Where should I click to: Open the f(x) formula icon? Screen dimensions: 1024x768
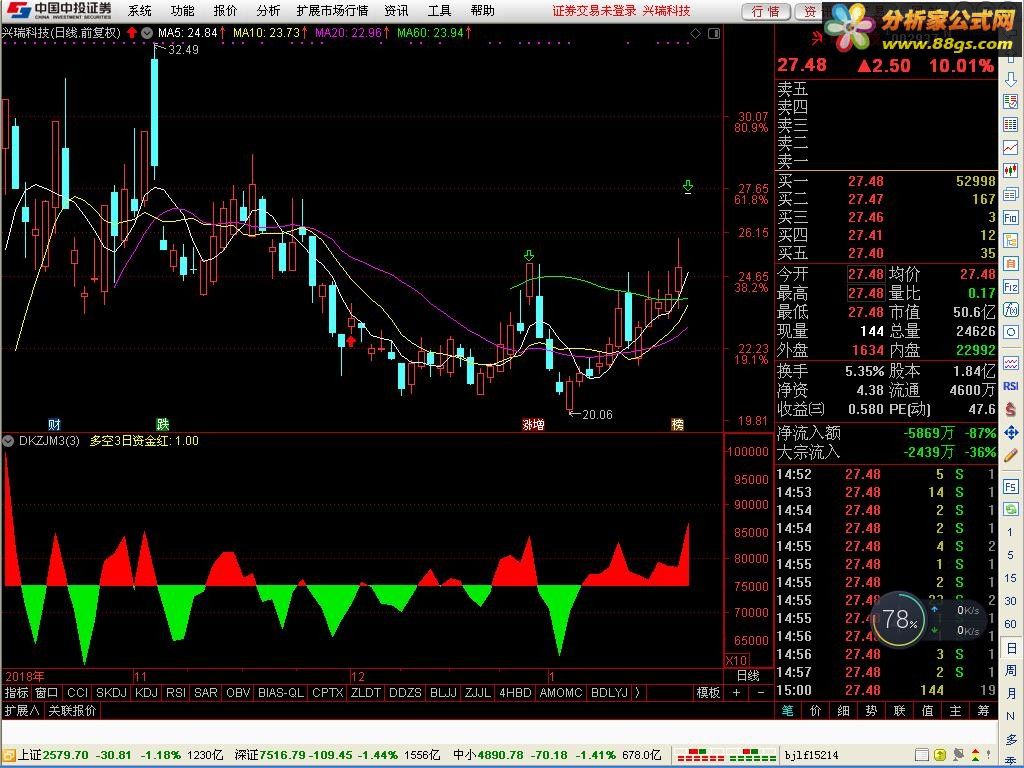click(x=1010, y=310)
